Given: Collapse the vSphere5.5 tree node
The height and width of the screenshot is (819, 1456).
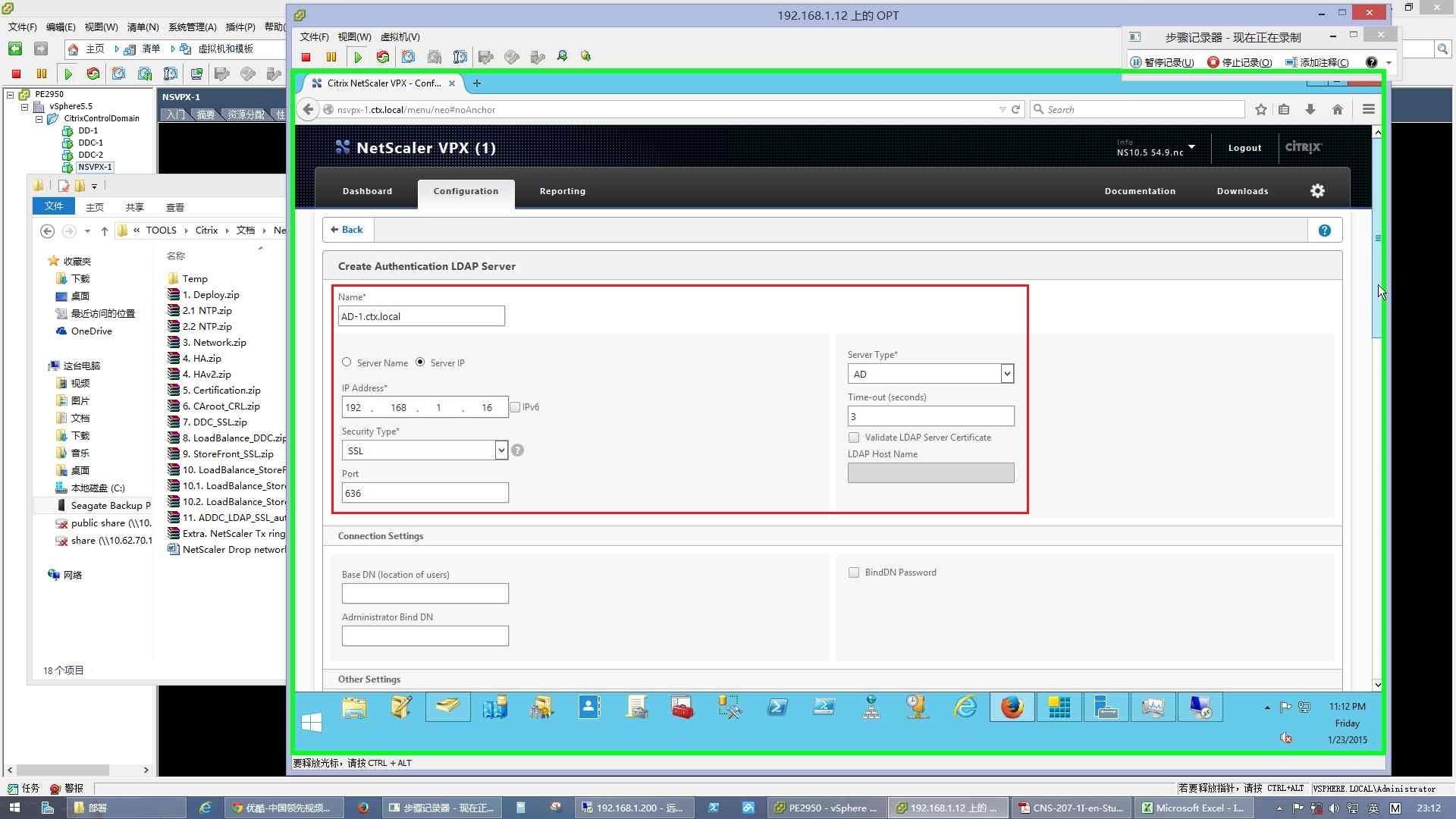Looking at the screenshot, I should click(24, 107).
